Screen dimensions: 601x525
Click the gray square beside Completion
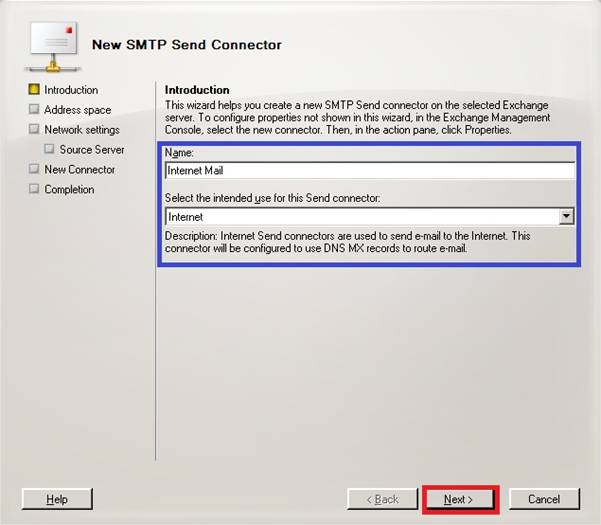(x=34, y=190)
